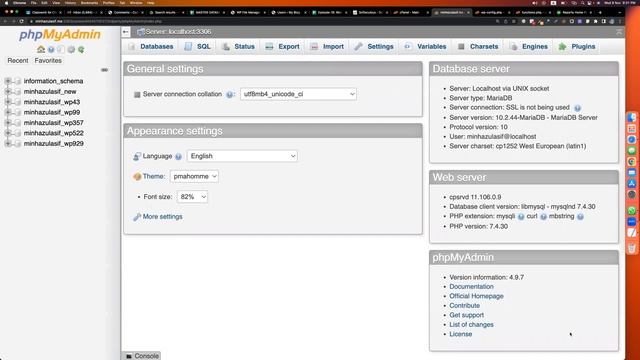Open Finder from the macOS dock
Screen dimensions: 640x360
[x=631, y=118]
